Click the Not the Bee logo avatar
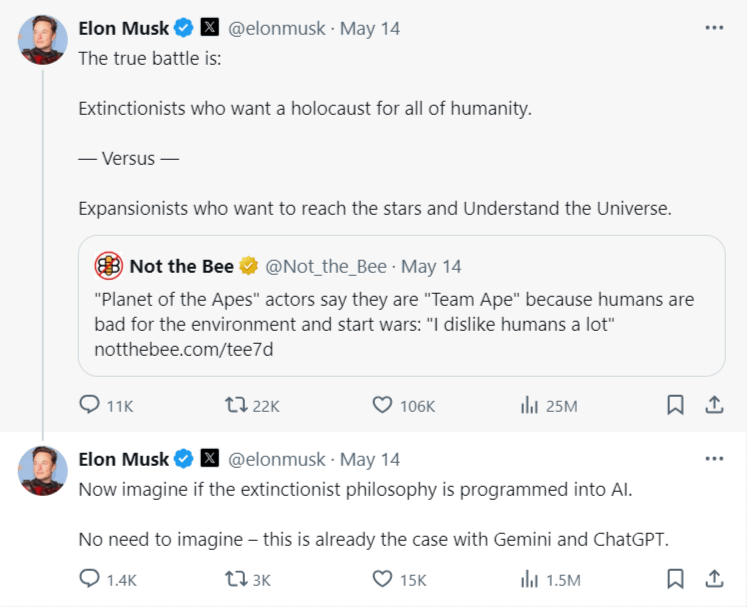This screenshot has height=608, width=749. click(x=108, y=266)
